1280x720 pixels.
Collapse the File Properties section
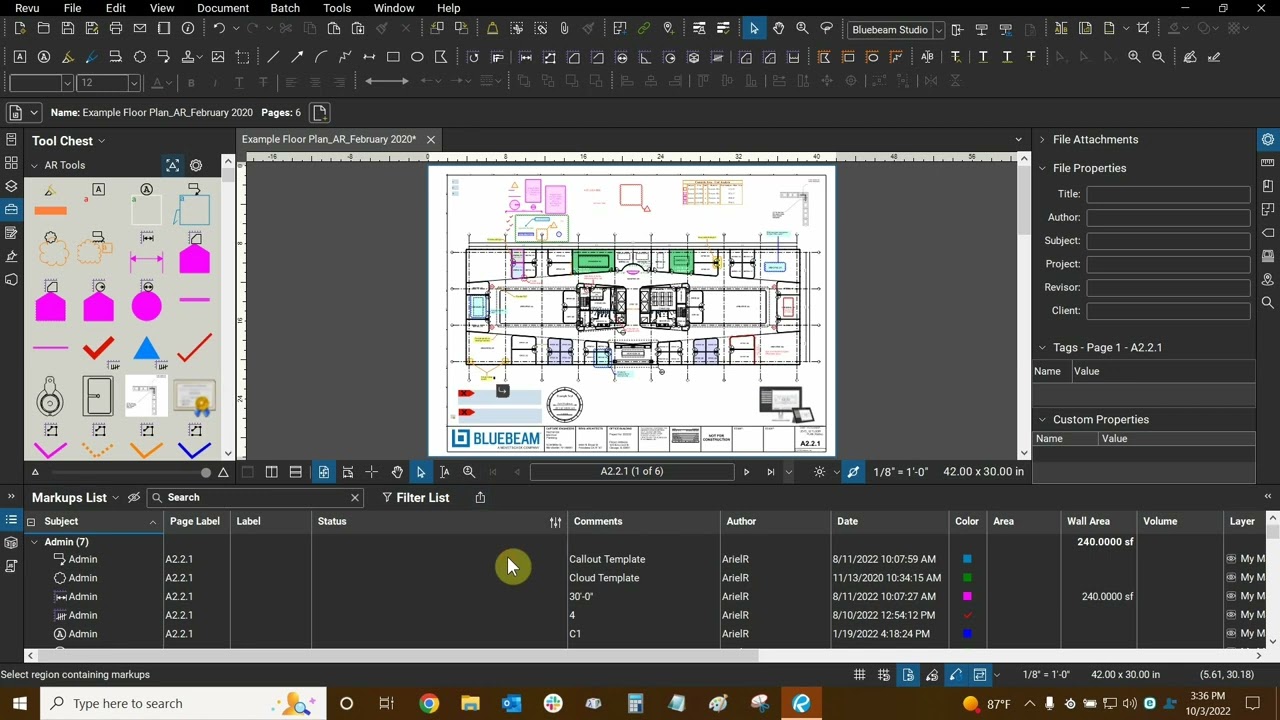click(x=1042, y=168)
